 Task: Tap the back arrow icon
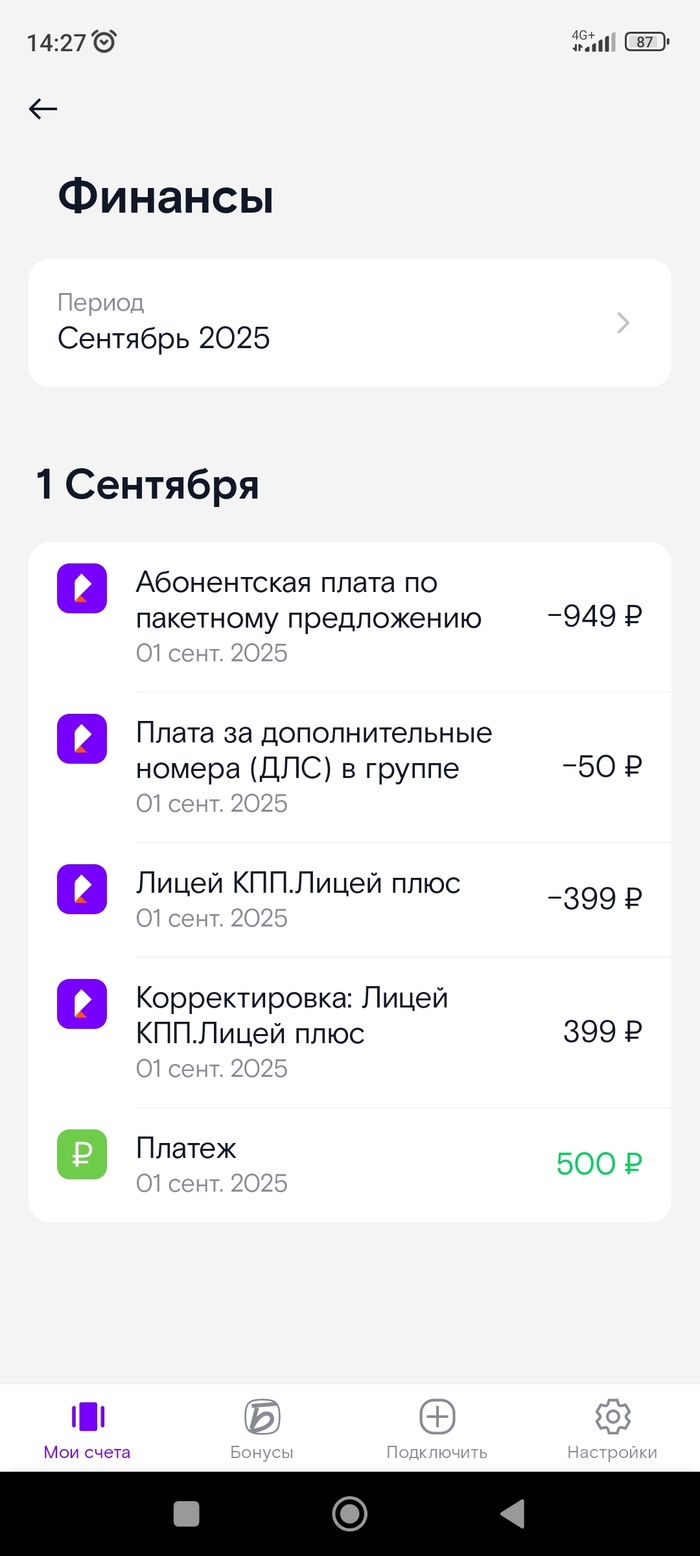tap(43, 109)
